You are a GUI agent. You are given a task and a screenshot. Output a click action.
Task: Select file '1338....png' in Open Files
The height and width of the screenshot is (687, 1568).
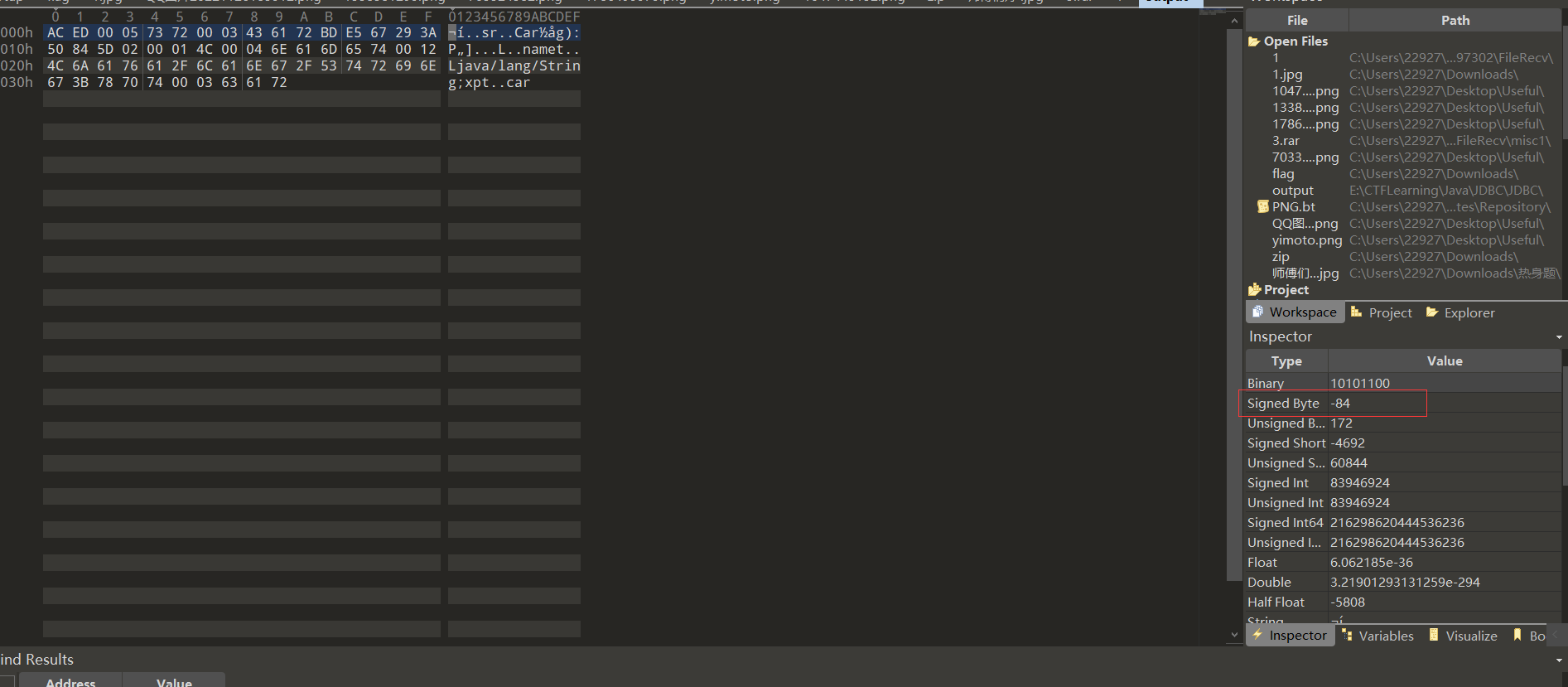pyautogui.click(x=1305, y=108)
